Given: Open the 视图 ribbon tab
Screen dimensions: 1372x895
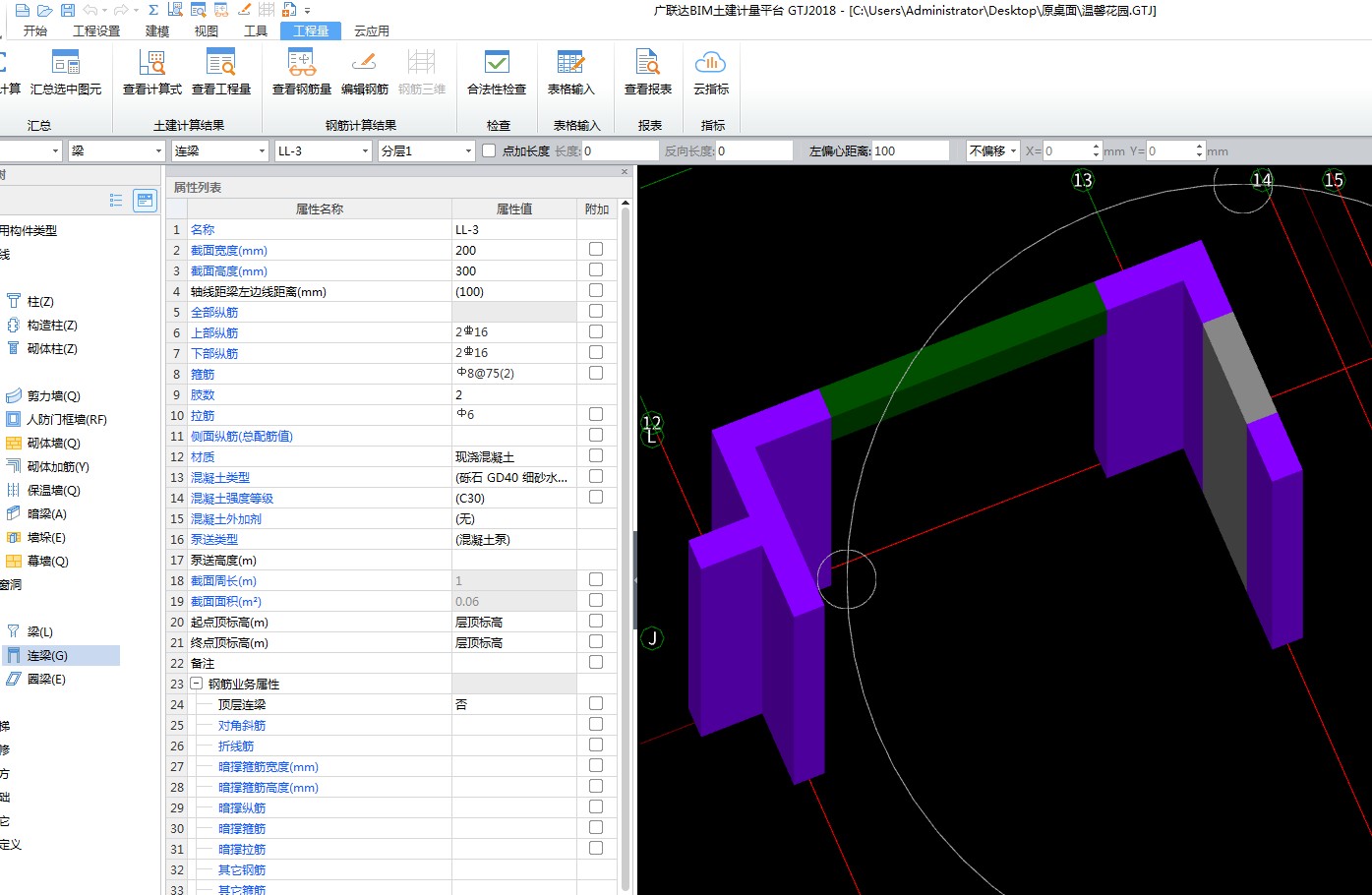Looking at the screenshot, I should click(x=207, y=30).
